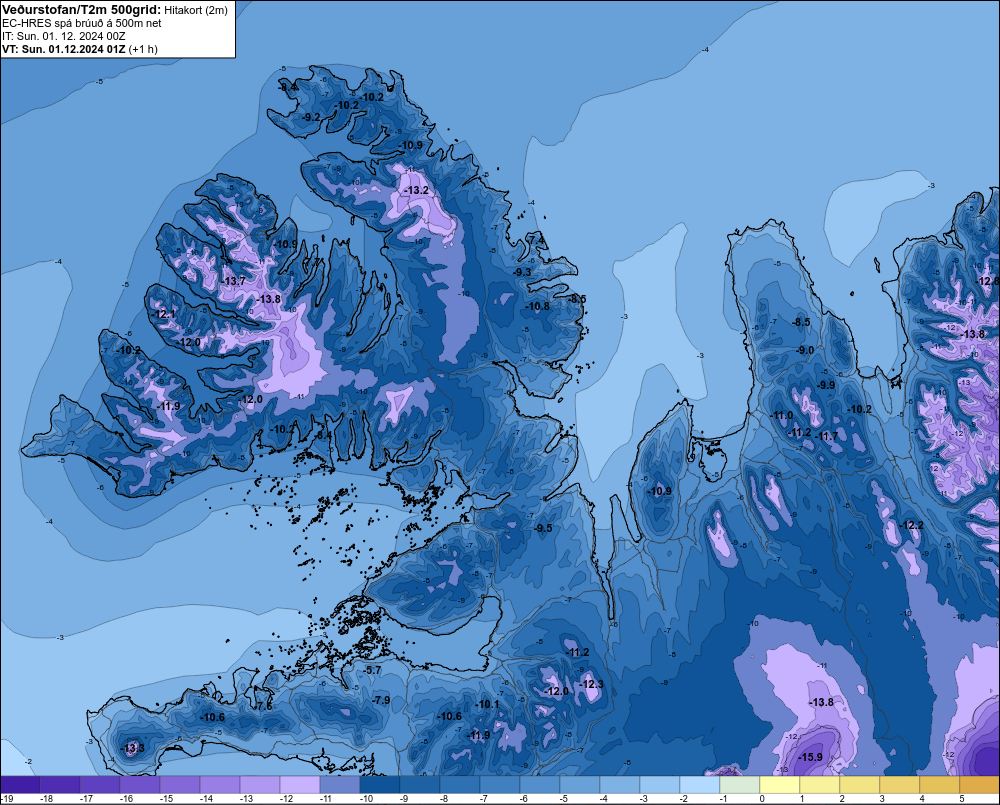This screenshot has width=1000, height=805.
Task: Click the -5.7 temperature label
Action: tap(372, 670)
